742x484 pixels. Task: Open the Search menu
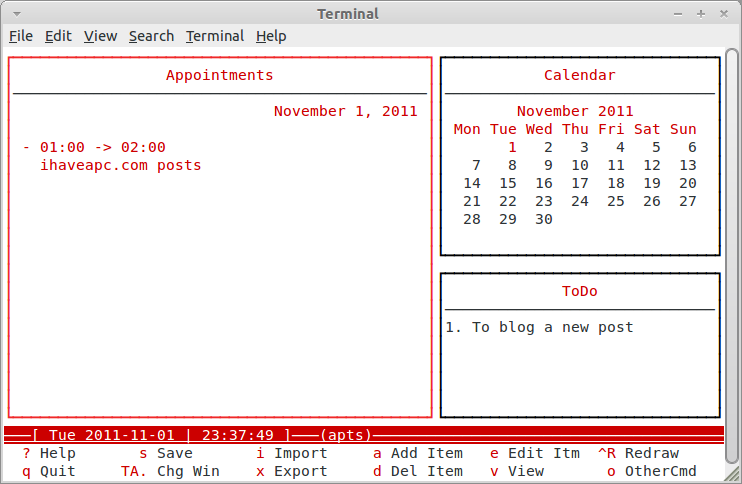point(151,36)
